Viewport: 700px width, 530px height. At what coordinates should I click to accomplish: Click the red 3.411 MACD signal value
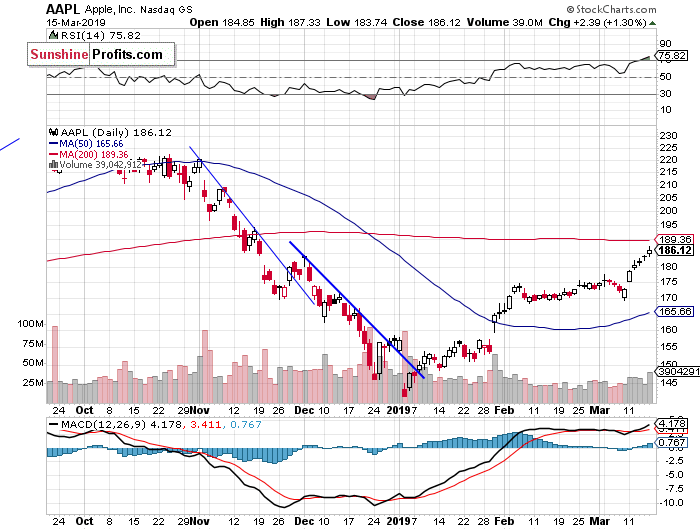[205, 424]
